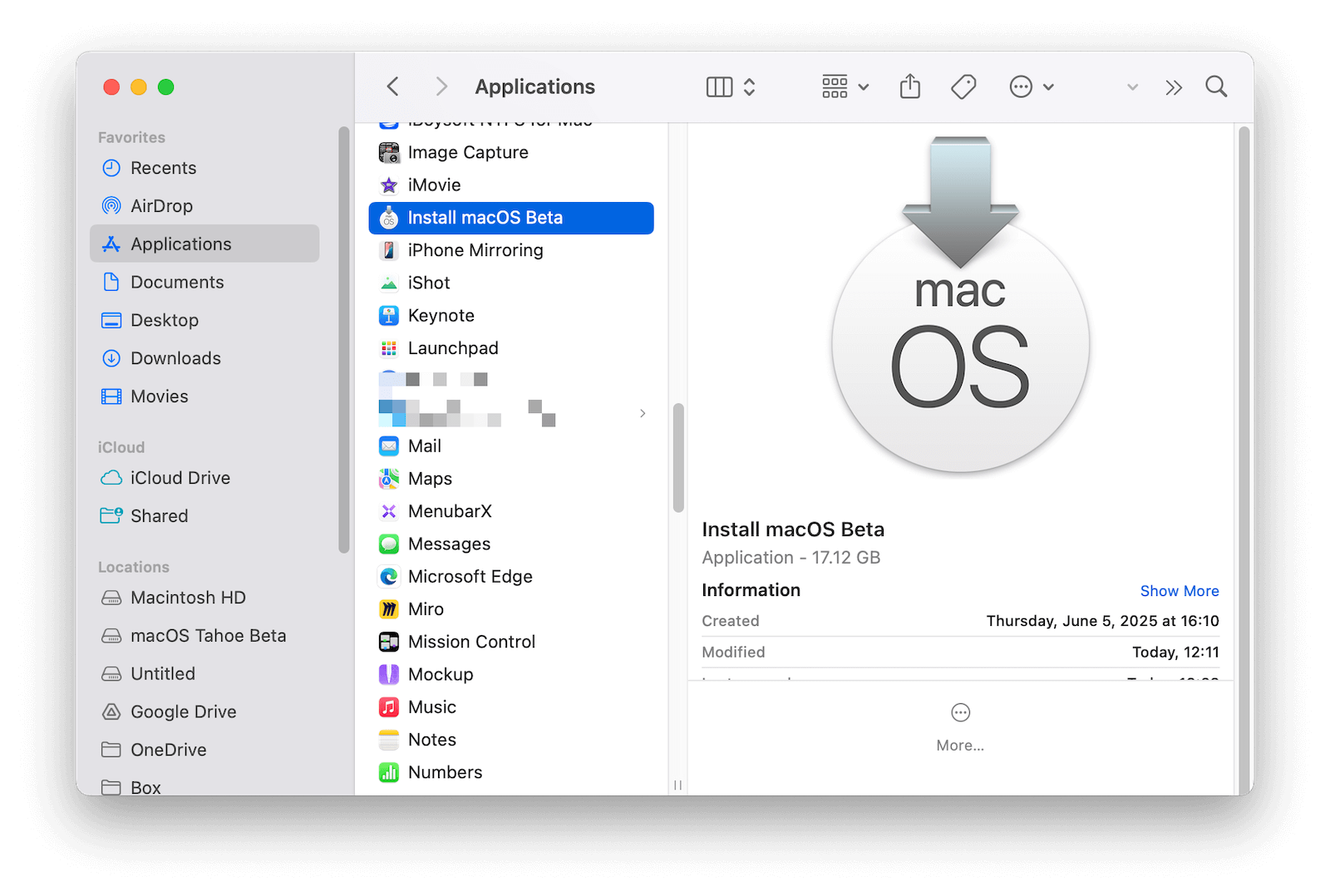Select Mission Control in the list
Screen dimensions: 1330x896
tap(511, 642)
